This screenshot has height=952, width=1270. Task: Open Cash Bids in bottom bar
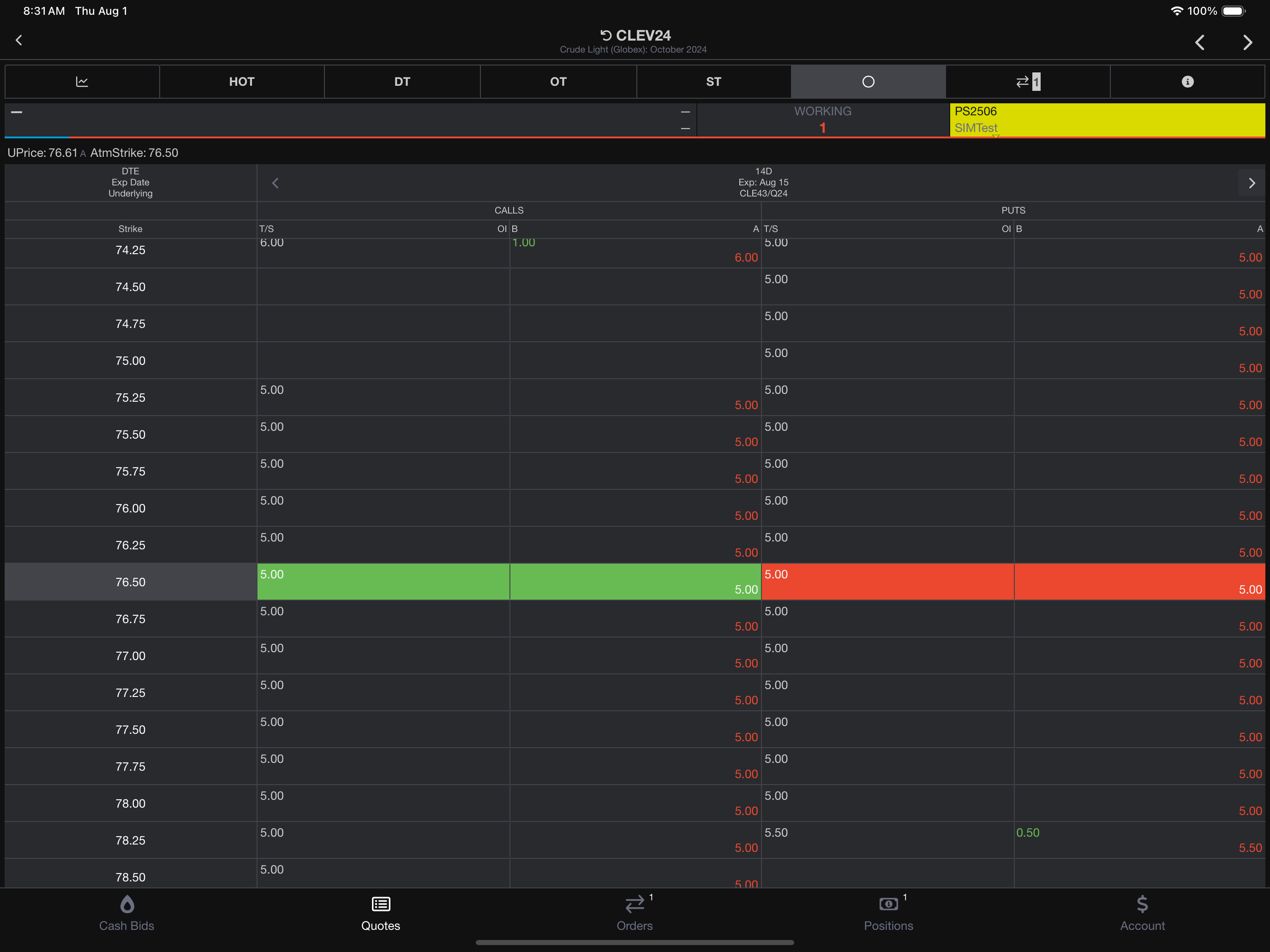pos(127,914)
